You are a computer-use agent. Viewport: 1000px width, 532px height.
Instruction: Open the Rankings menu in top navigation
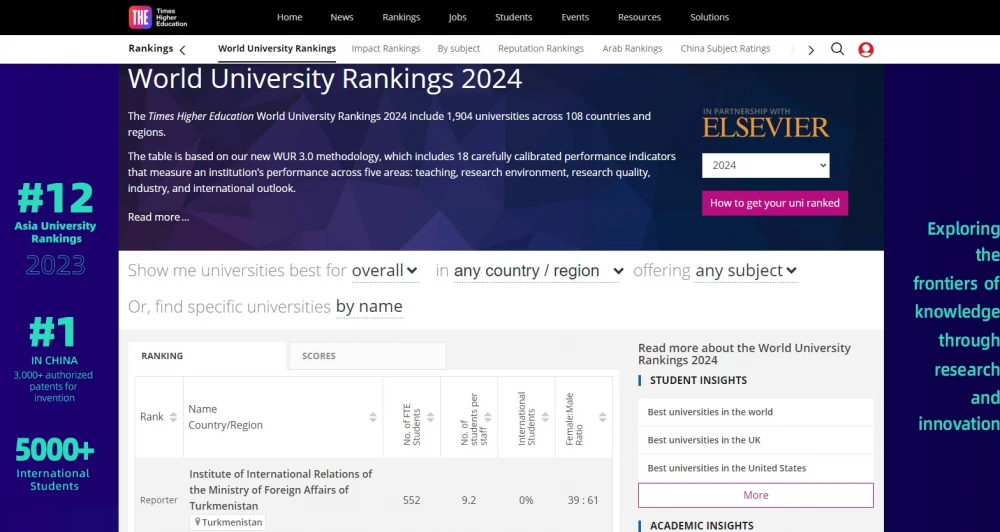[401, 17]
